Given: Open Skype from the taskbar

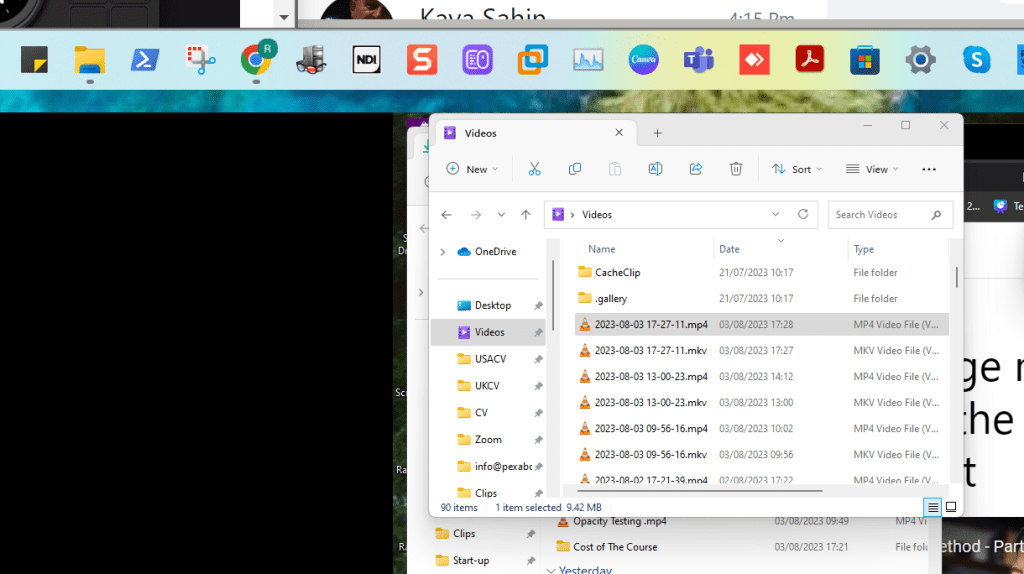Looking at the screenshot, I should click(x=976, y=60).
